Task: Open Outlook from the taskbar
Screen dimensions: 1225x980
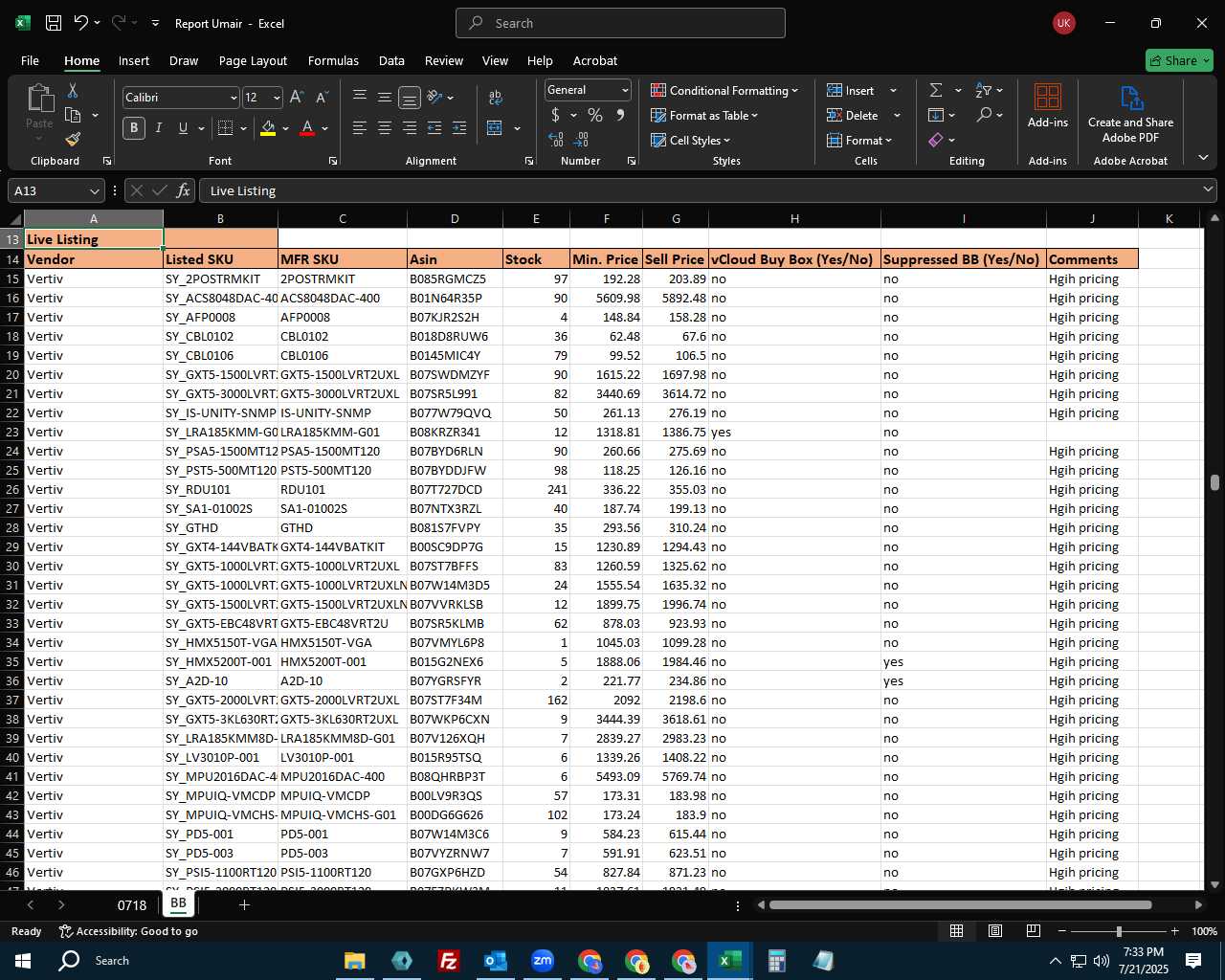Action: pos(495,960)
